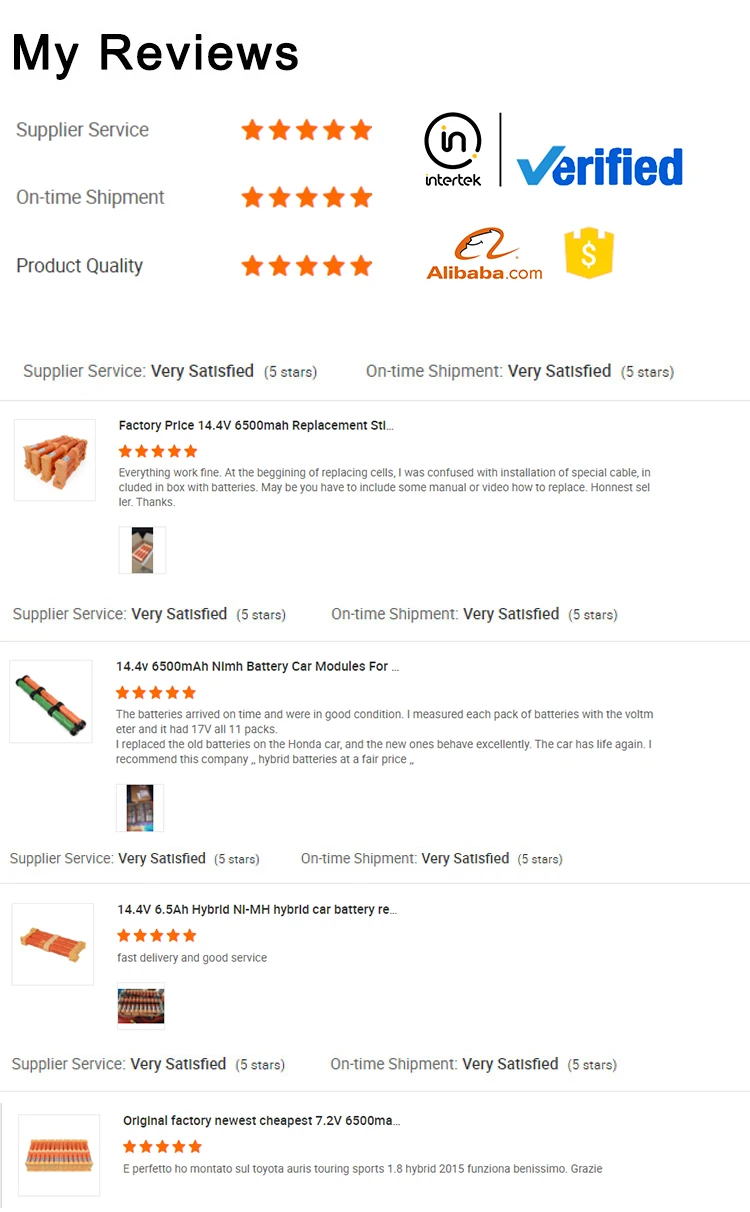Open the 7.2V battery pack product thumbnail

(59, 1155)
